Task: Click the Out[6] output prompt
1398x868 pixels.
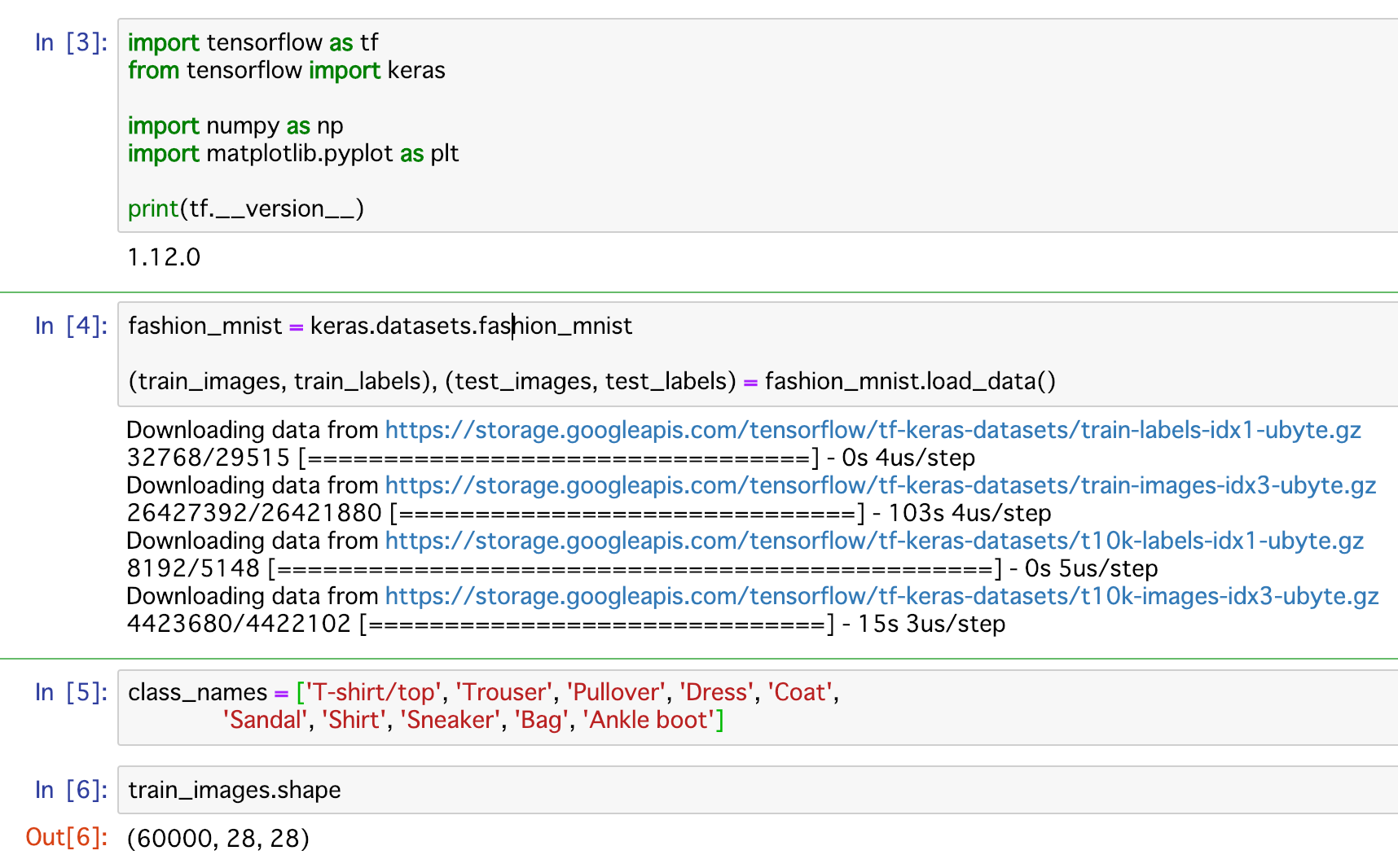Action: 67,837
